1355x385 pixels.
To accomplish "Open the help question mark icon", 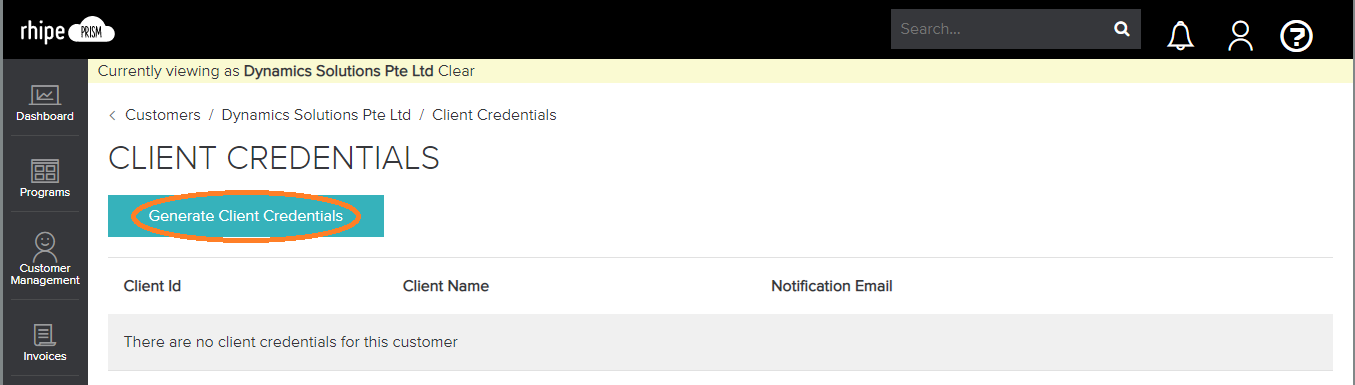I will click(1297, 37).
